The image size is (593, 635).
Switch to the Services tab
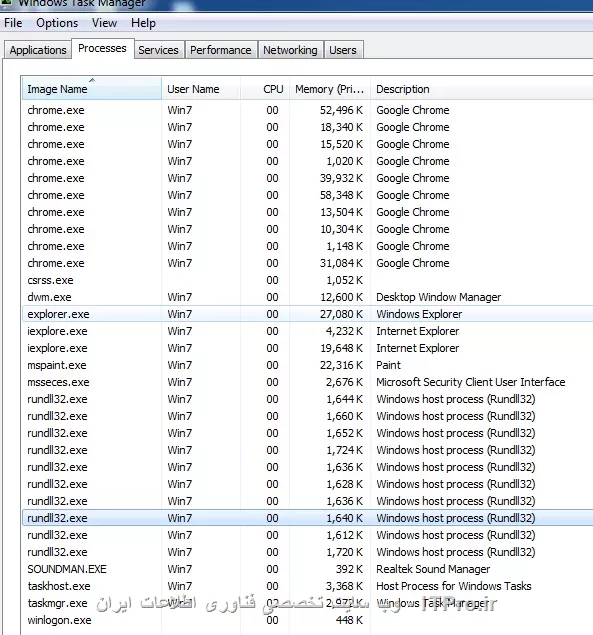(158, 50)
